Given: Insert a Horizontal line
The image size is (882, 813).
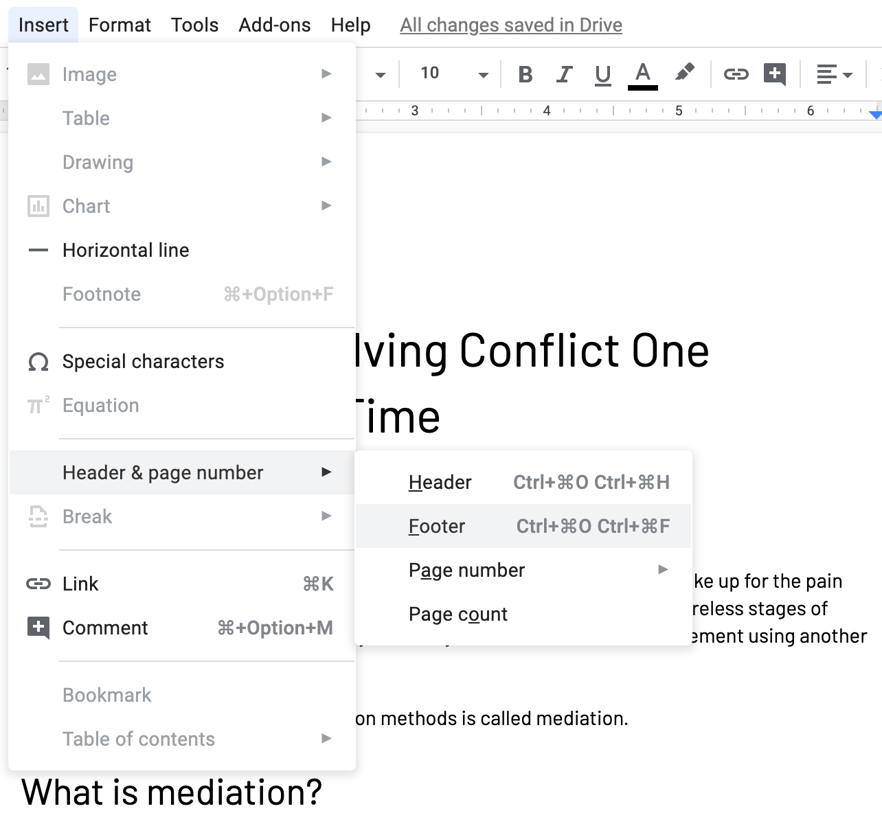Looking at the screenshot, I should pos(127,250).
